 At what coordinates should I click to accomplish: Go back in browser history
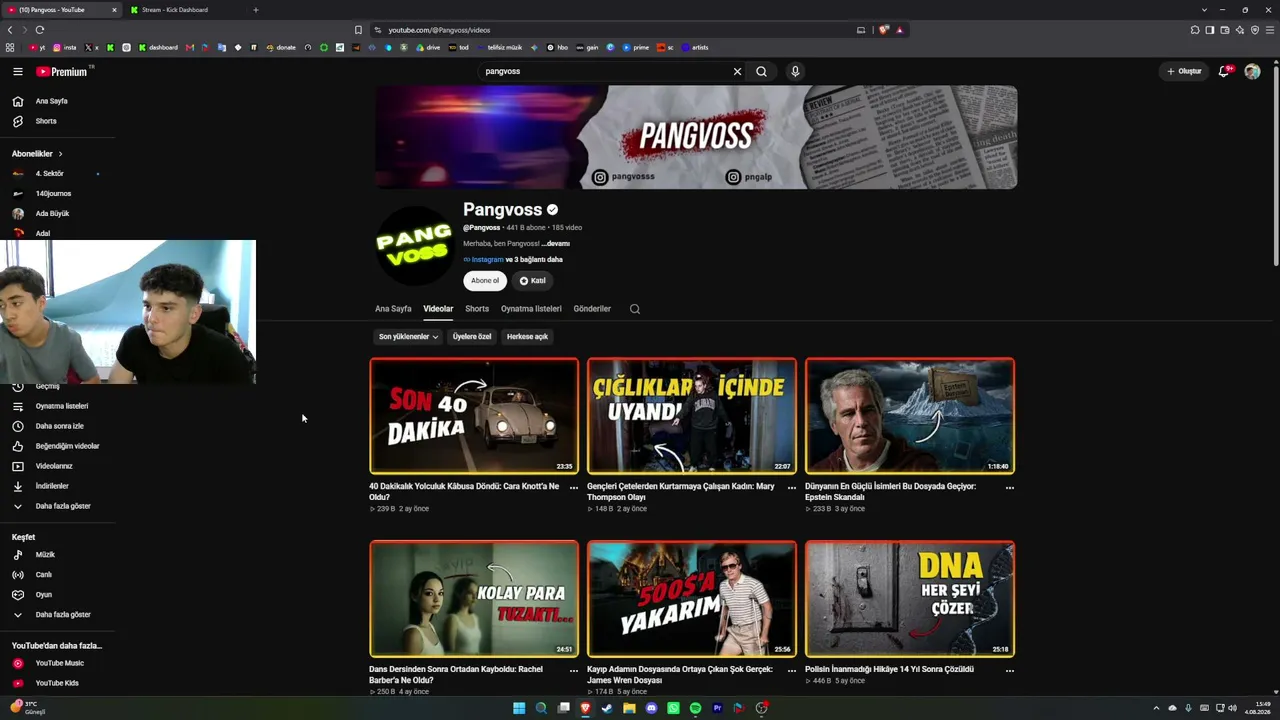click(x=10, y=30)
